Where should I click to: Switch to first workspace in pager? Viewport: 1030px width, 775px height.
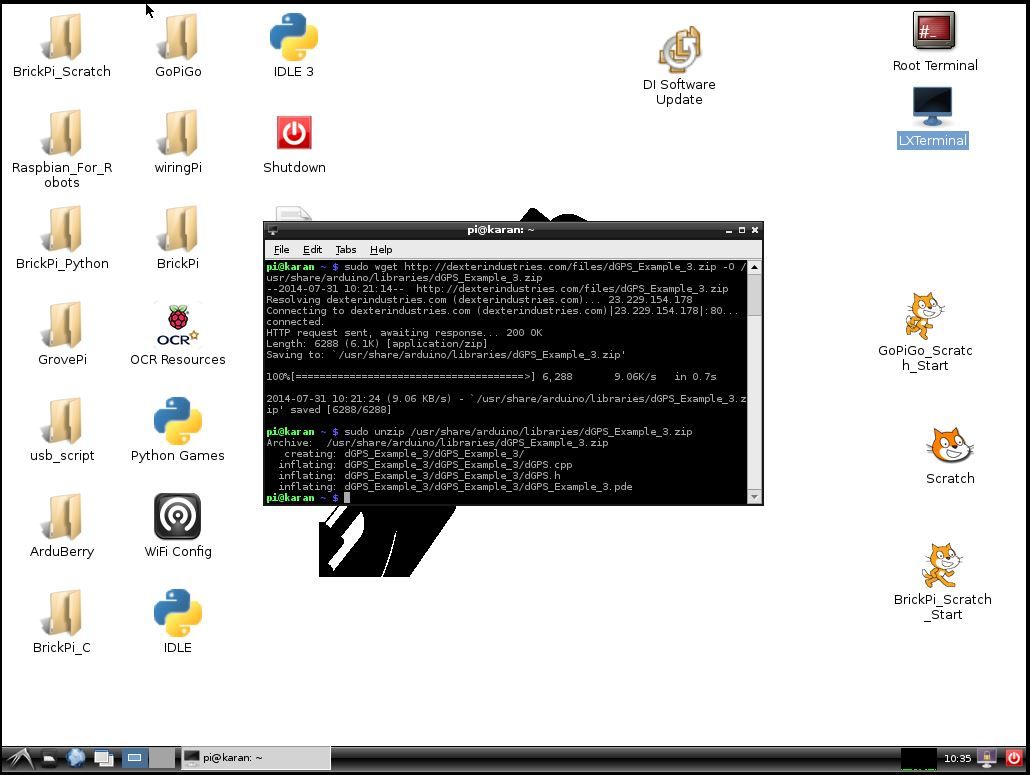[135, 758]
